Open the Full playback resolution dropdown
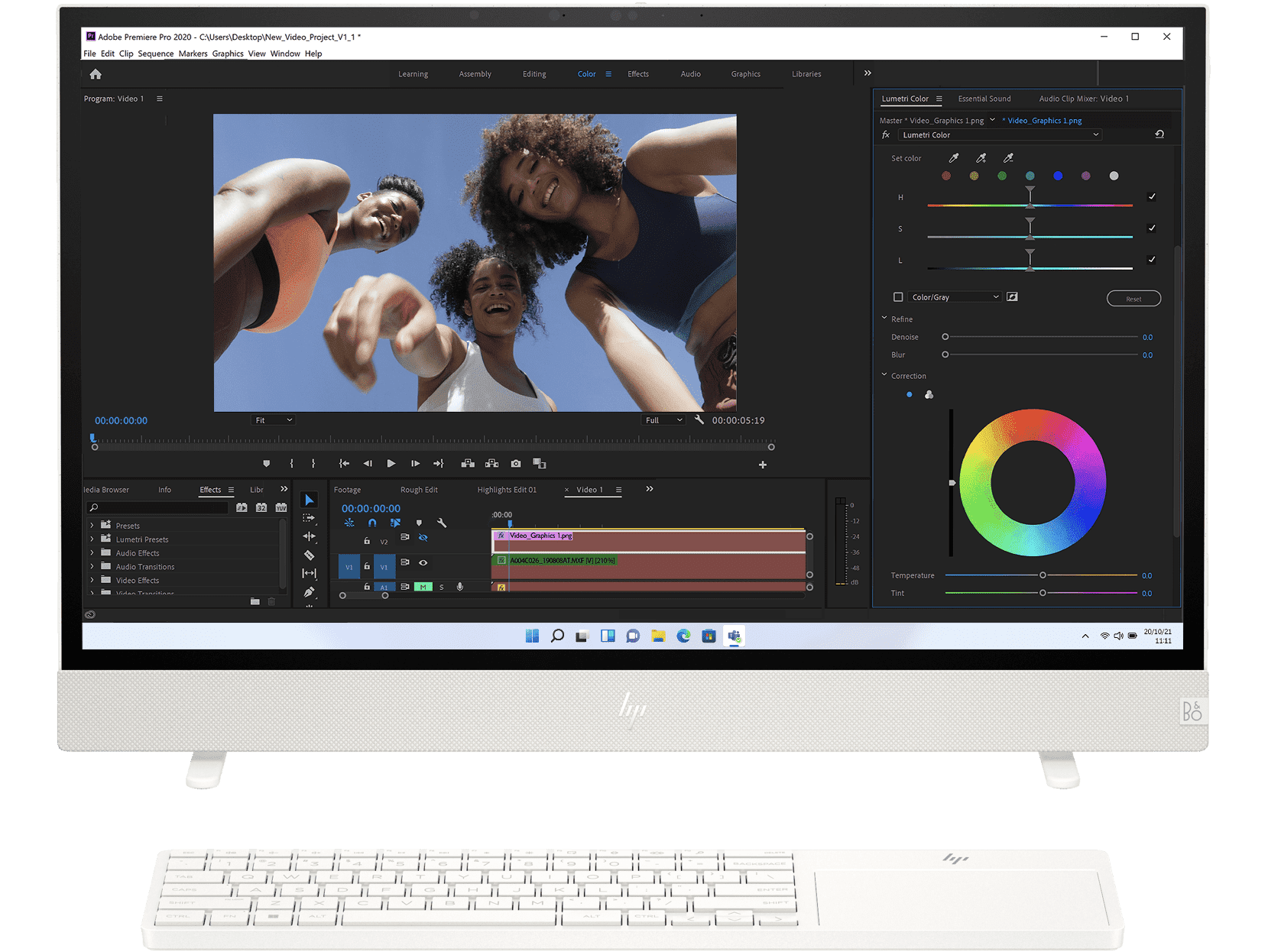Image resolution: width=1268 pixels, height=952 pixels. 663,420
